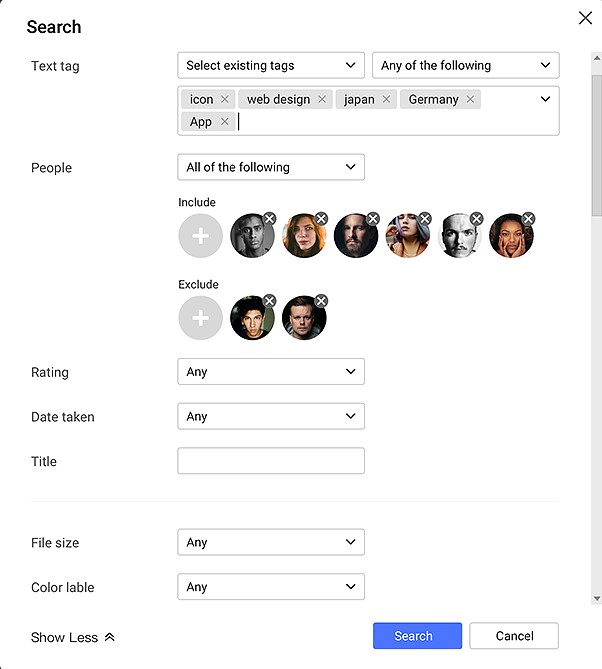Remove the 'App' tag chip

(x=225, y=122)
